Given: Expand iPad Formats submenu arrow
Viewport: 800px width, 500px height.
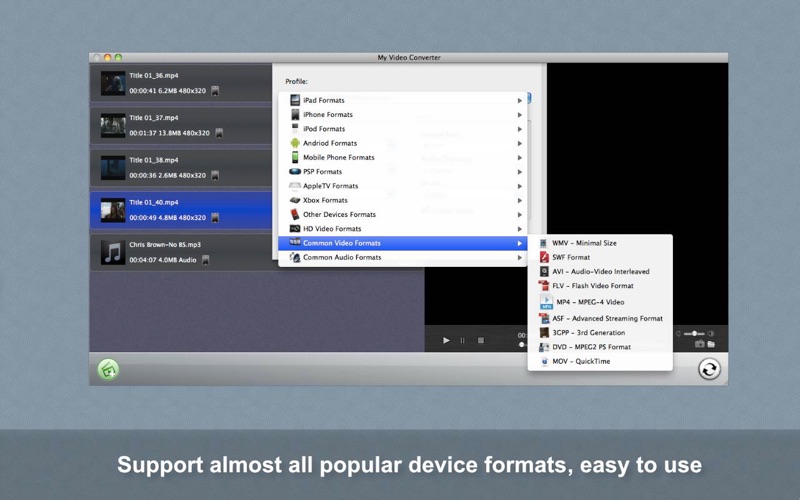Looking at the screenshot, I should click(519, 101).
